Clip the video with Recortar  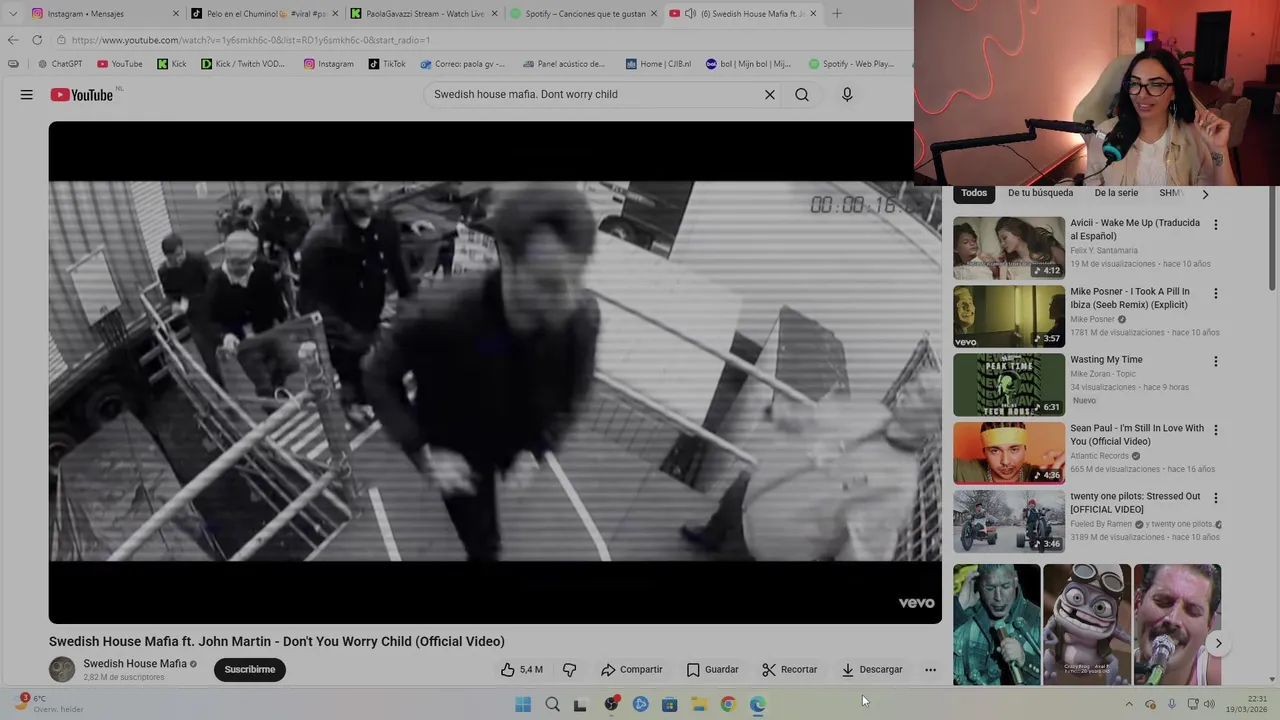[x=789, y=670]
